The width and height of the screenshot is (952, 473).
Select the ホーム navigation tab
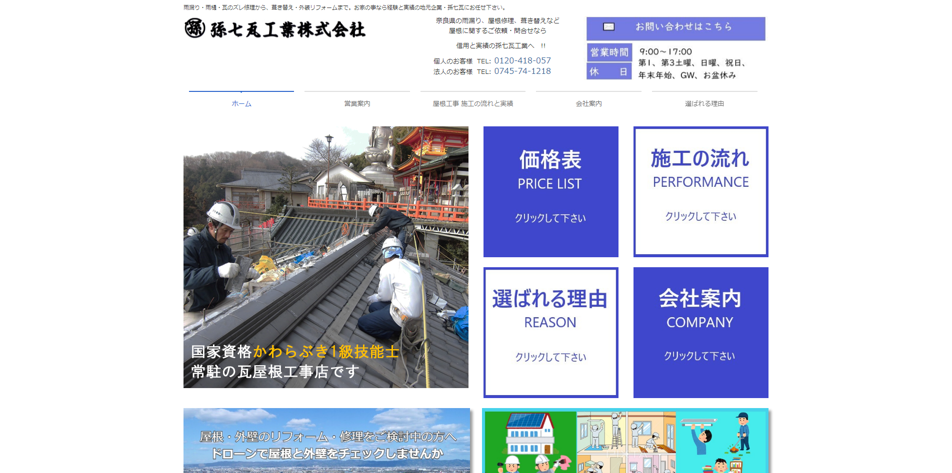(241, 103)
